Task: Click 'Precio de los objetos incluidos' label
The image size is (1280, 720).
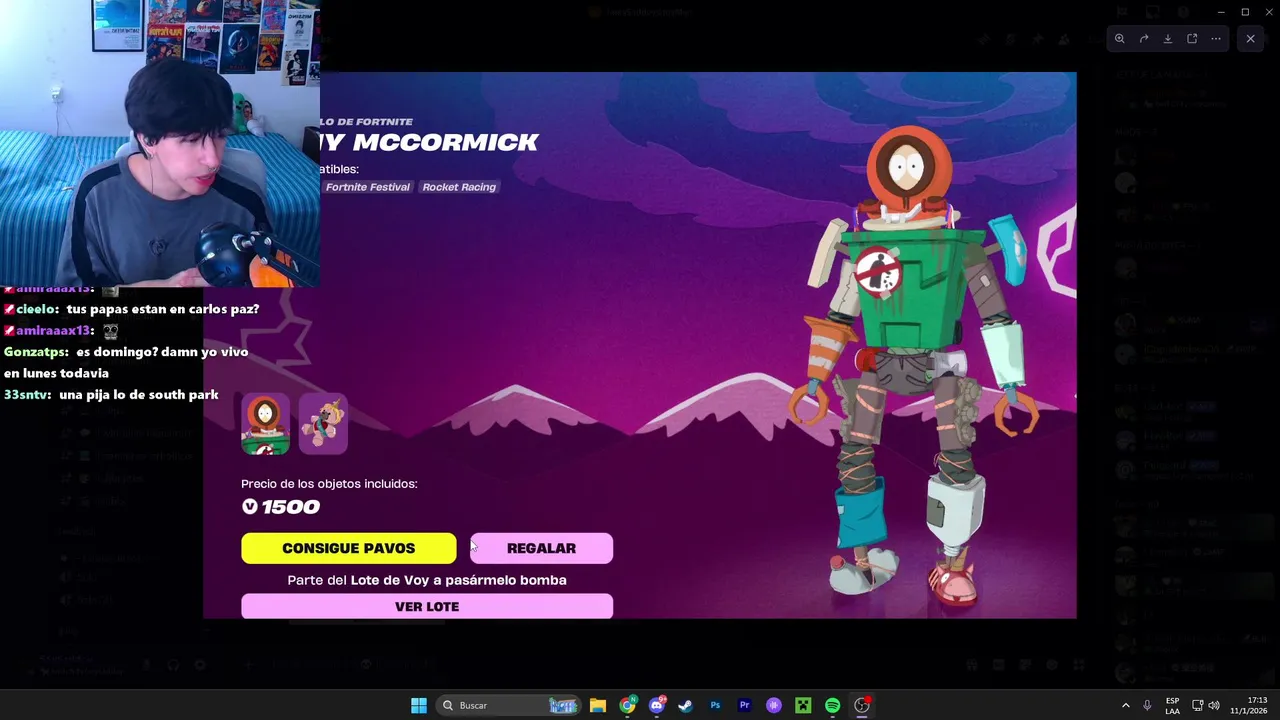Action: (329, 484)
